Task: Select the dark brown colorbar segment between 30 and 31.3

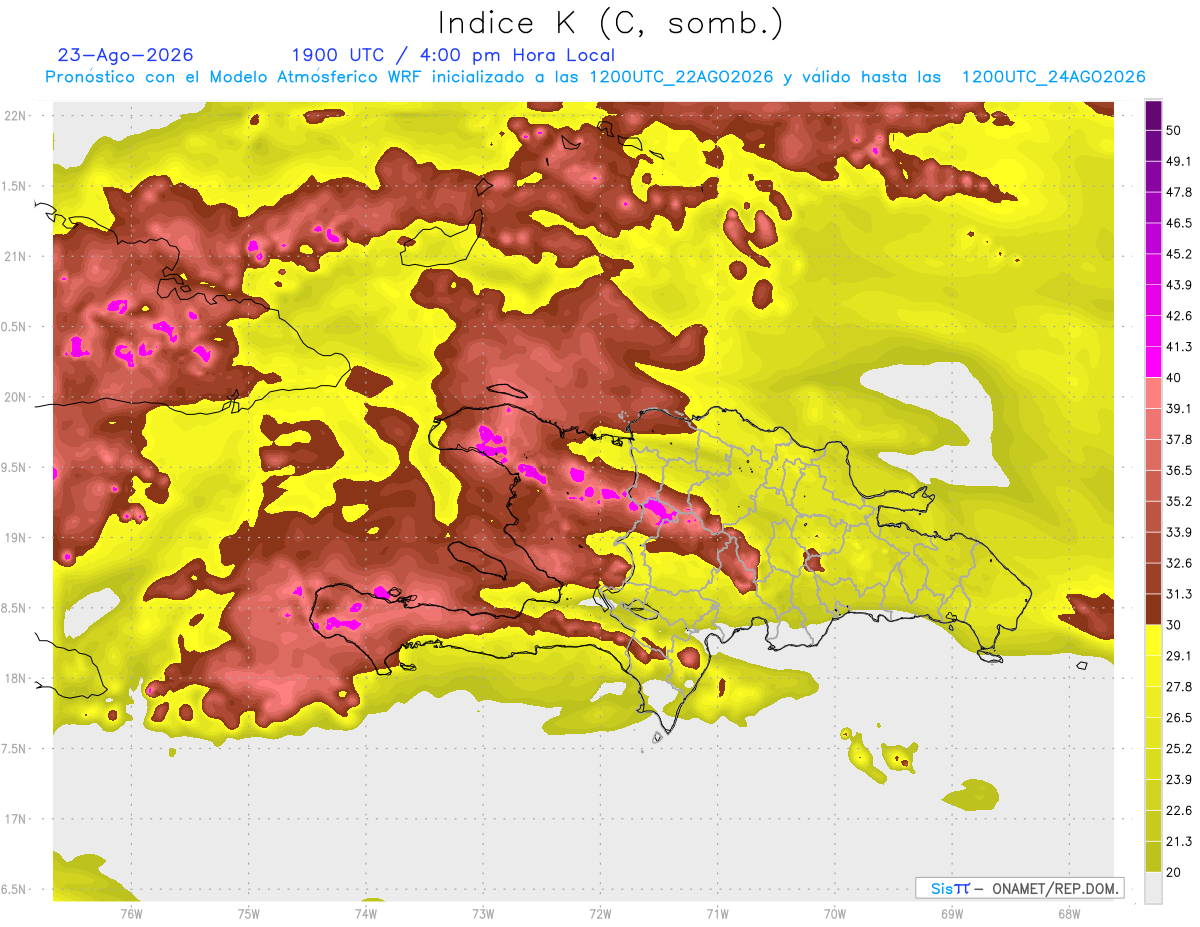Action: (1153, 609)
